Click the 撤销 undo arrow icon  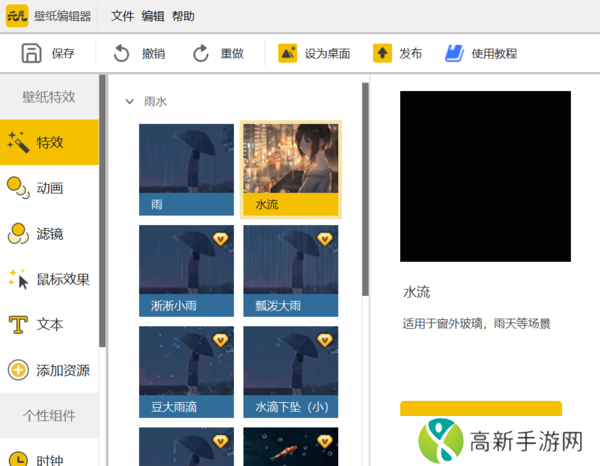click(x=121, y=53)
